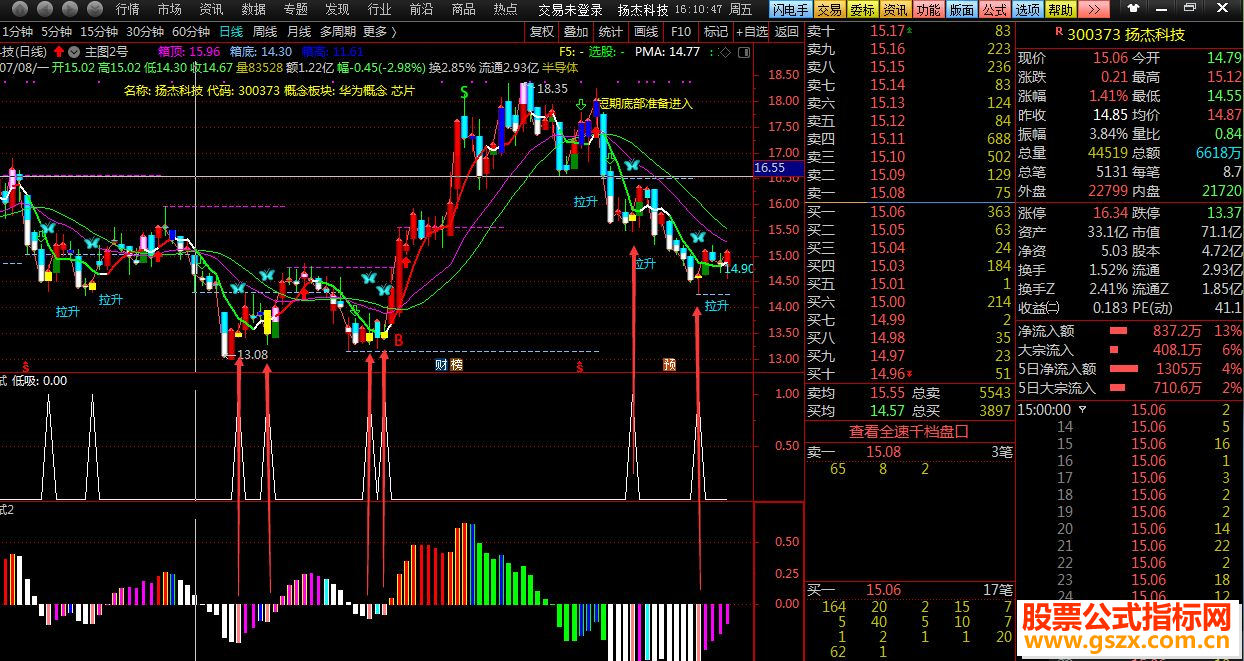
Task: Add stock via +自选 button
Action: [751, 31]
